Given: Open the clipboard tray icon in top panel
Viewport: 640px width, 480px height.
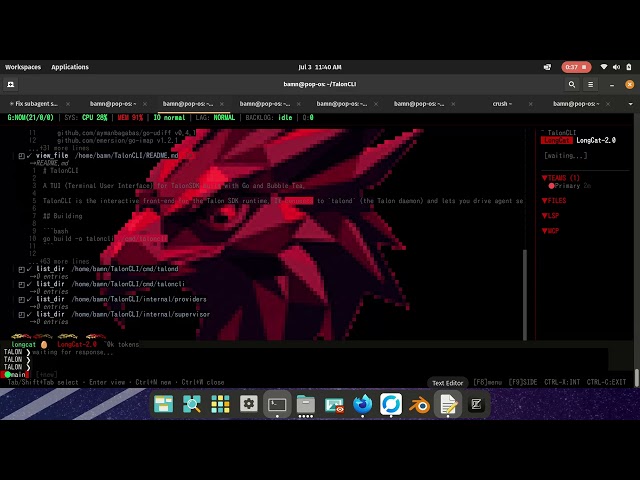Looking at the screenshot, I should 547,67.
